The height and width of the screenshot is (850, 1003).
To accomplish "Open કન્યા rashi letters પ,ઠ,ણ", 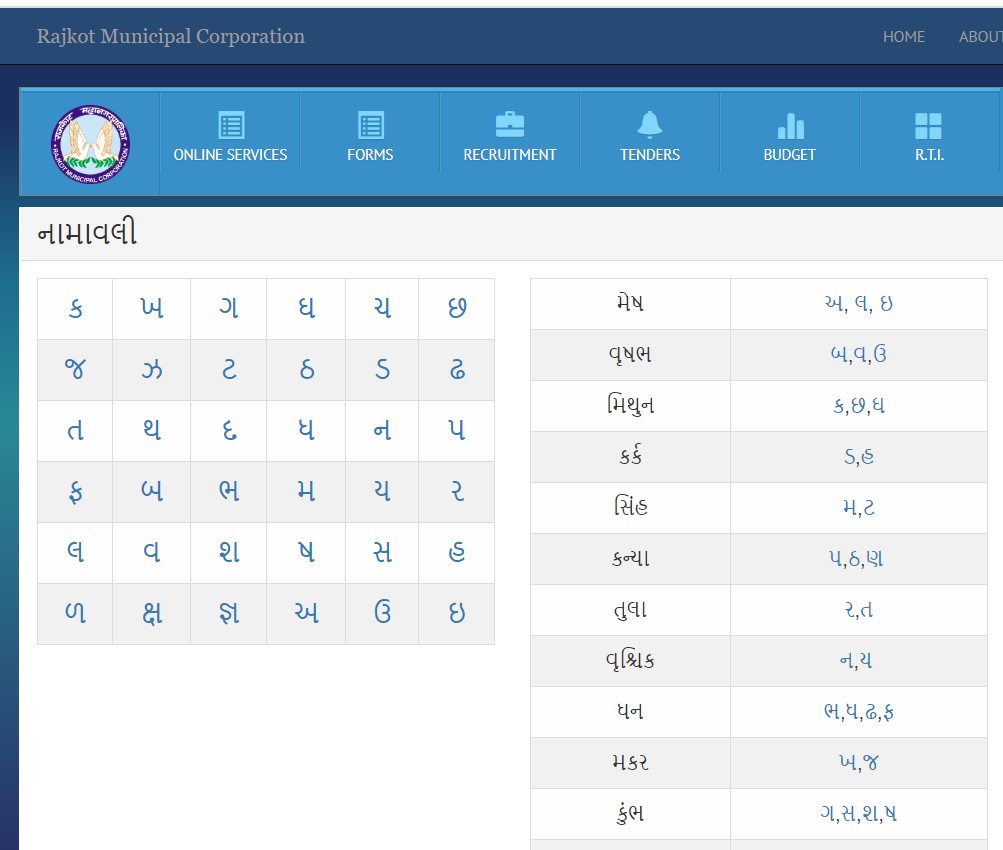I will click(856, 558).
